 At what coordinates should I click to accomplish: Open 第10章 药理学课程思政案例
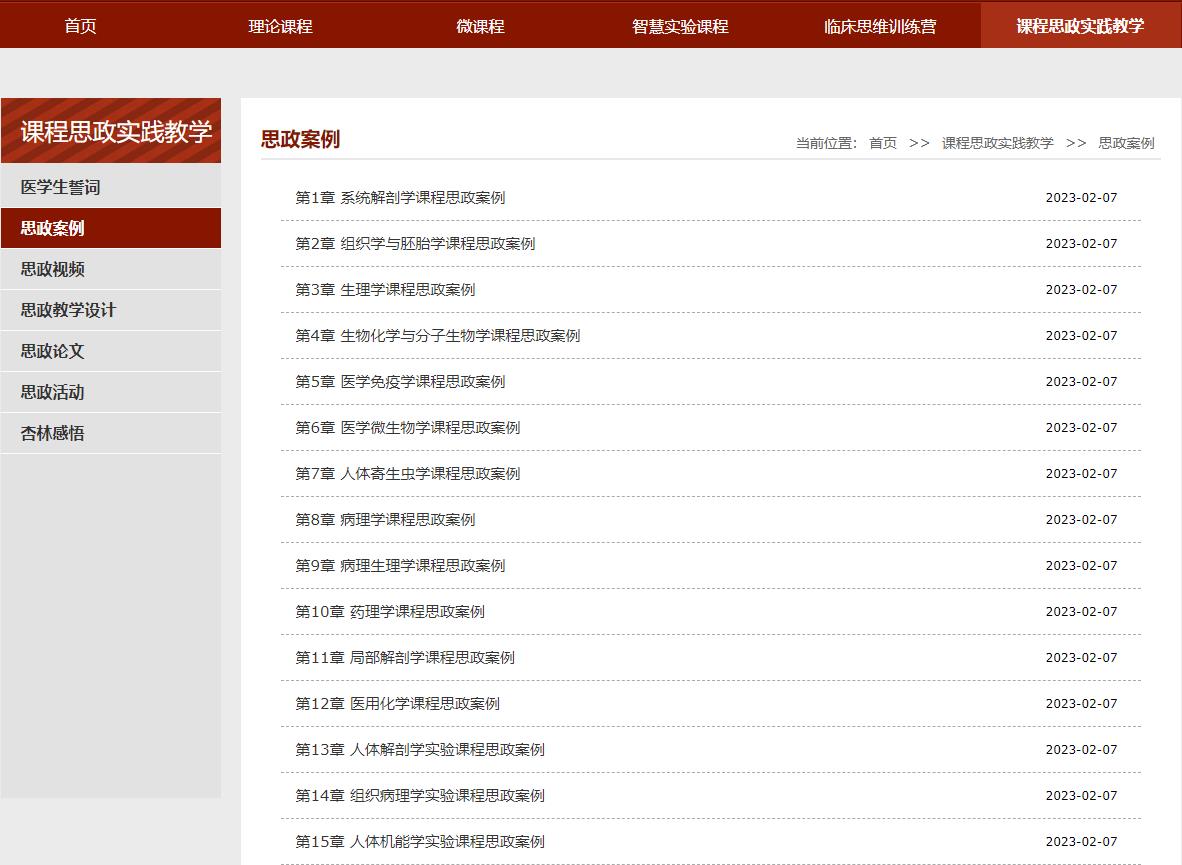390,612
